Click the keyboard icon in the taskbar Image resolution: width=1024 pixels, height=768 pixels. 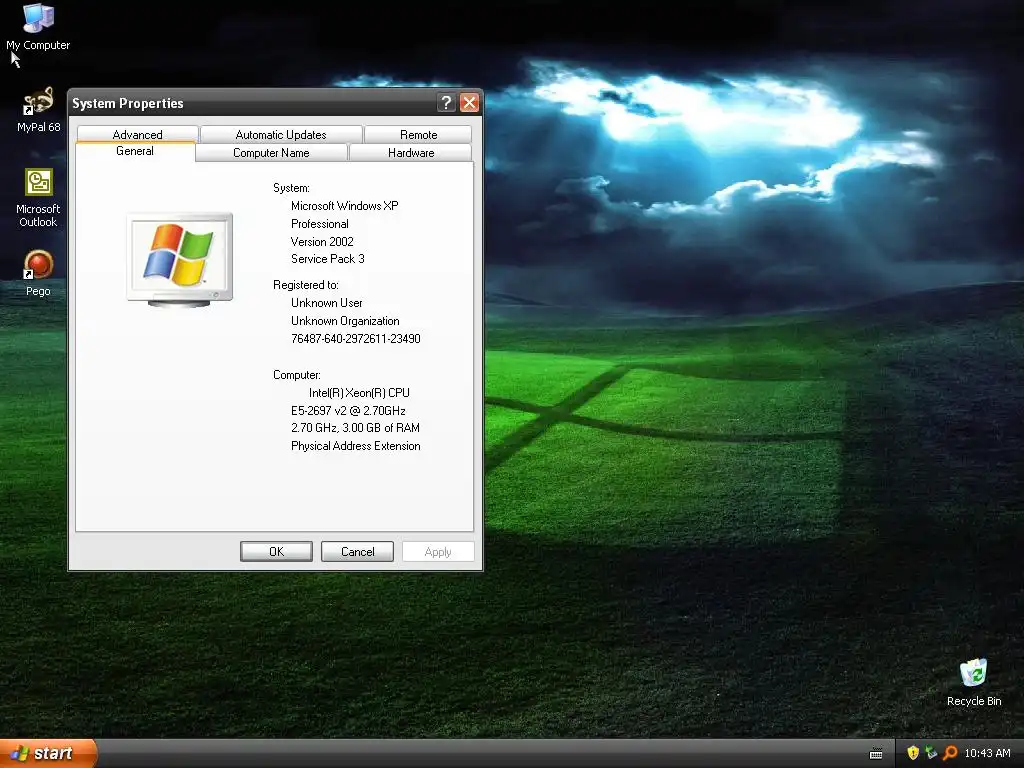click(x=876, y=754)
